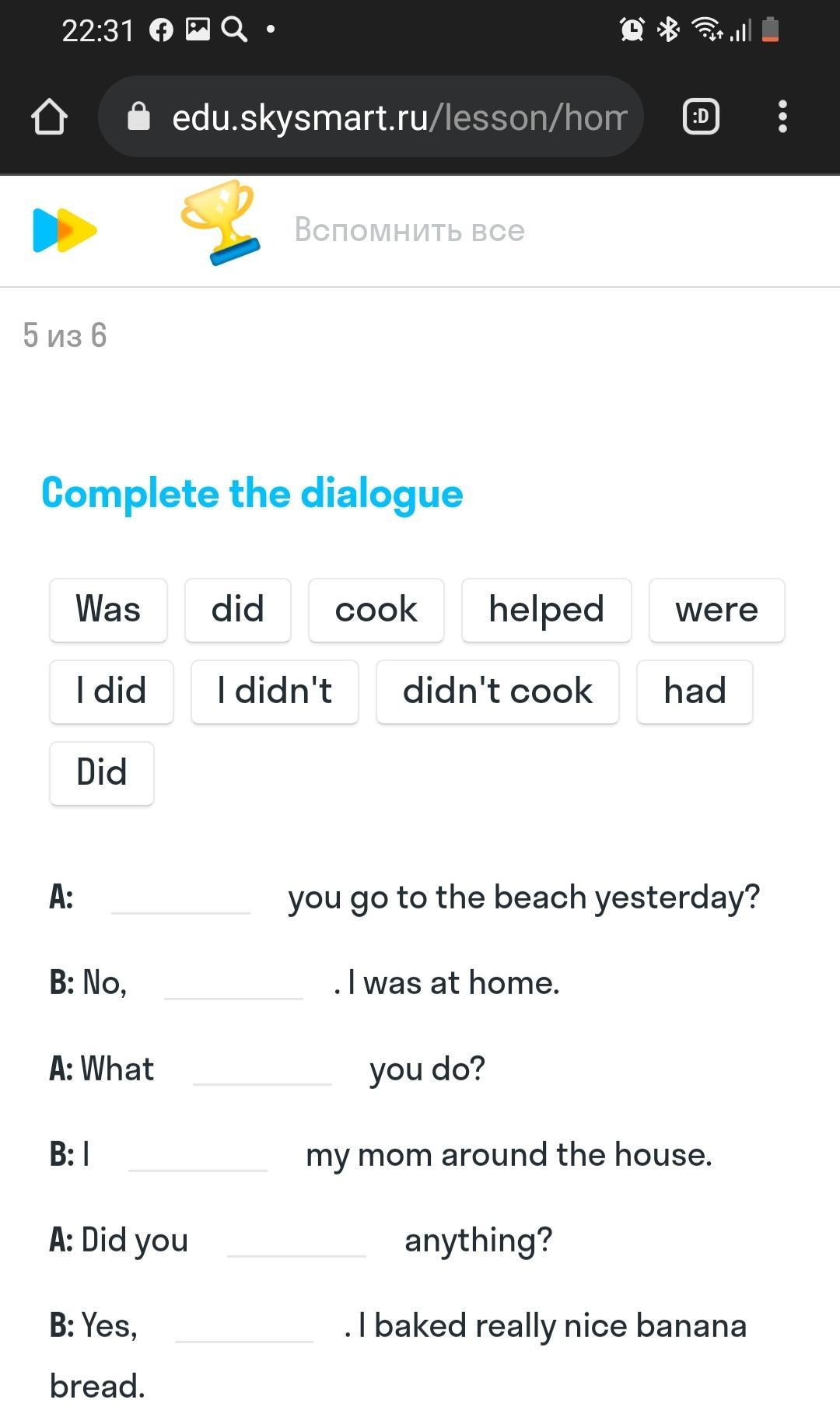The image size is (840, 1428).
Task: Select the "Was" word chip
Action: (108, 610)
